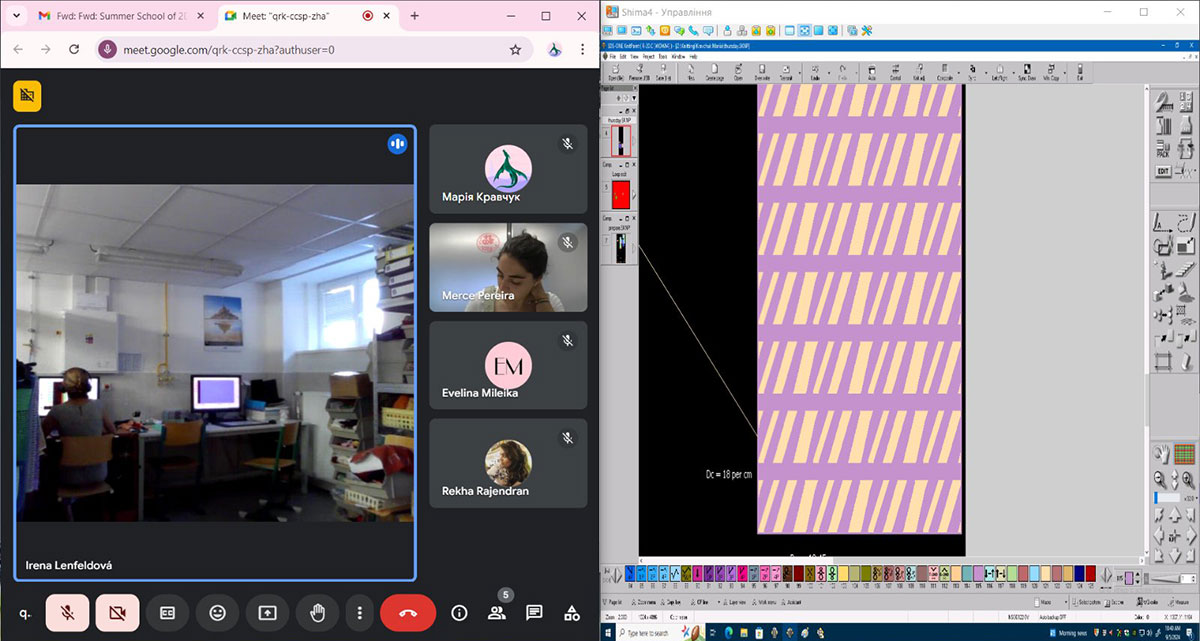Open meeting details info panel
Viewport: 1200px width, 641px height.
[459, 612]
